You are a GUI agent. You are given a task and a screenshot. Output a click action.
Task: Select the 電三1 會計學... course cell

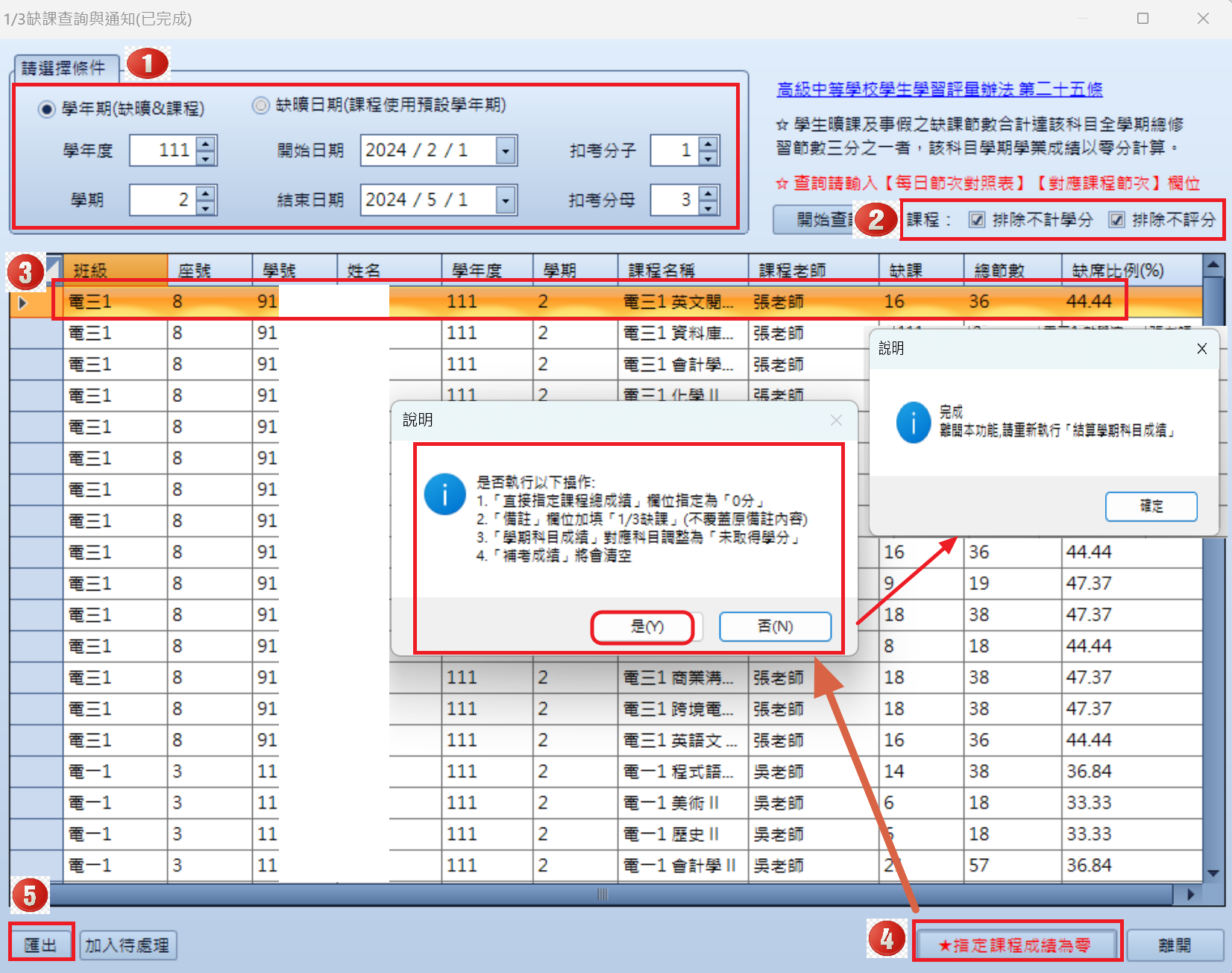(x=683, y=365)
